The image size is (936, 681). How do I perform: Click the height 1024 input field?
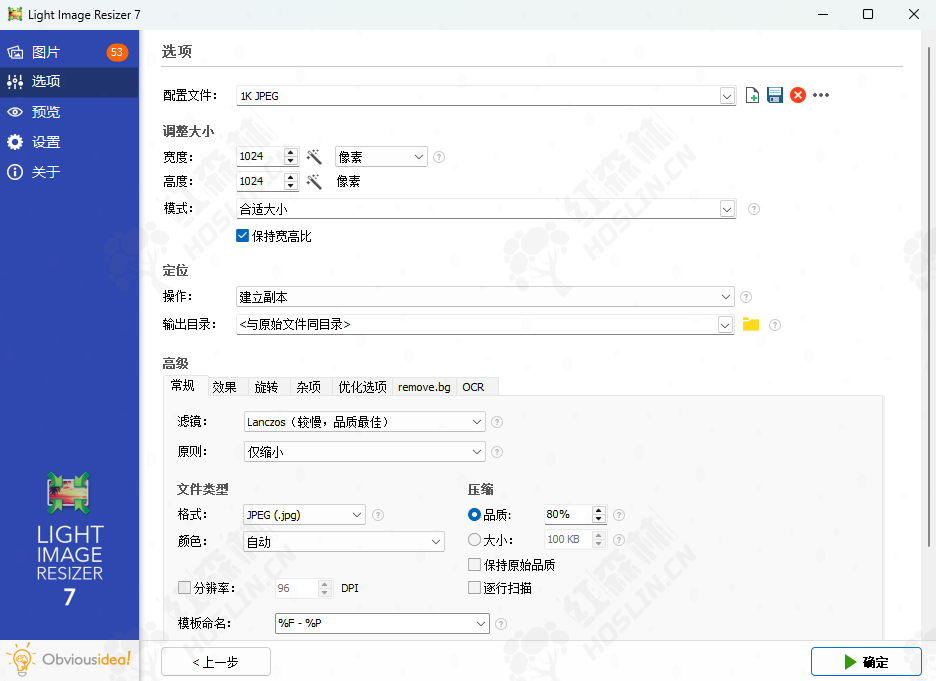tap(260, 181)
